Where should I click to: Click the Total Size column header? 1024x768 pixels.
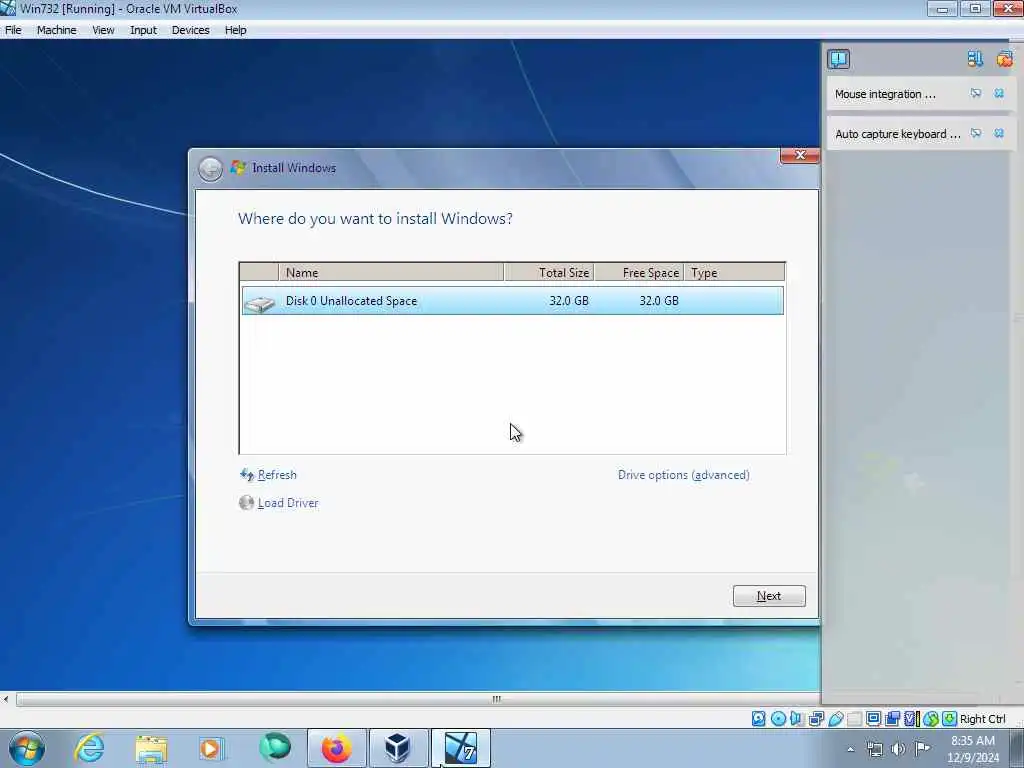(x=549, y=272)
